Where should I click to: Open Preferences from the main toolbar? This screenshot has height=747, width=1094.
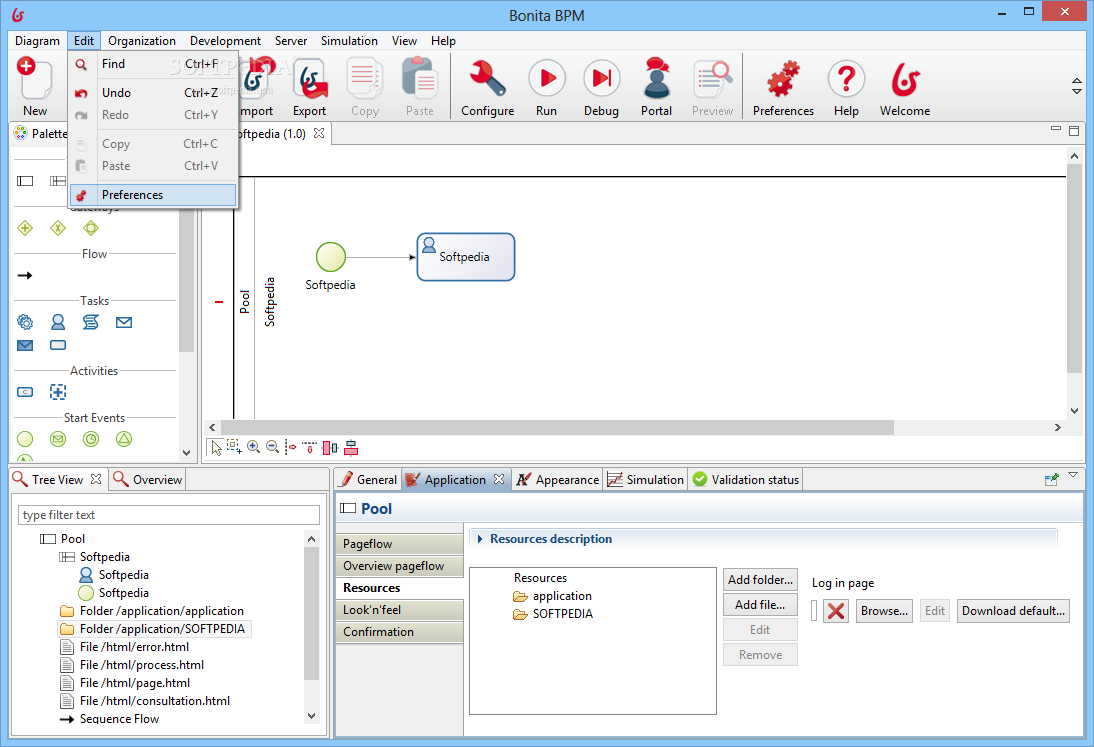783,86
